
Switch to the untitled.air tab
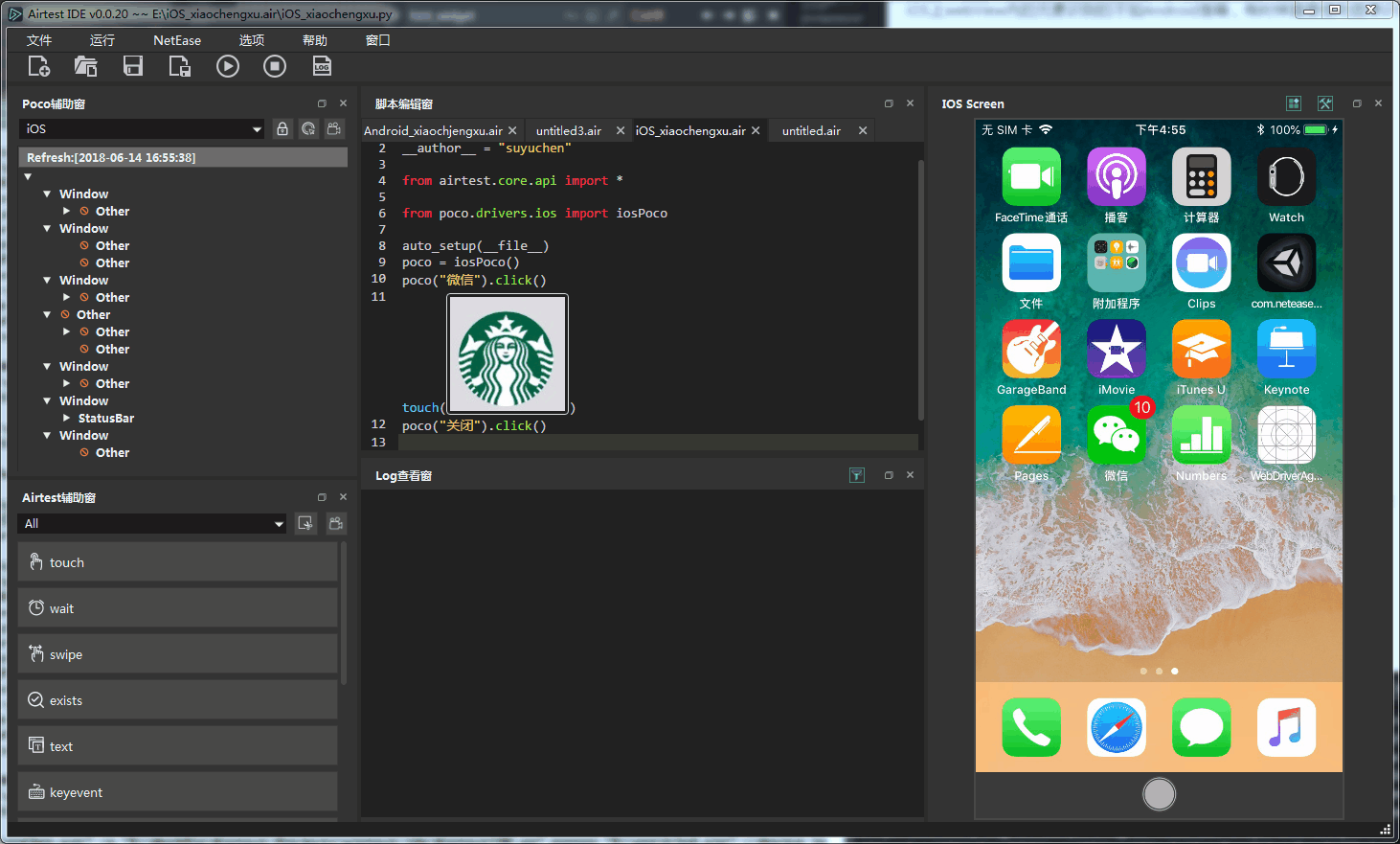tap(811, 131)
